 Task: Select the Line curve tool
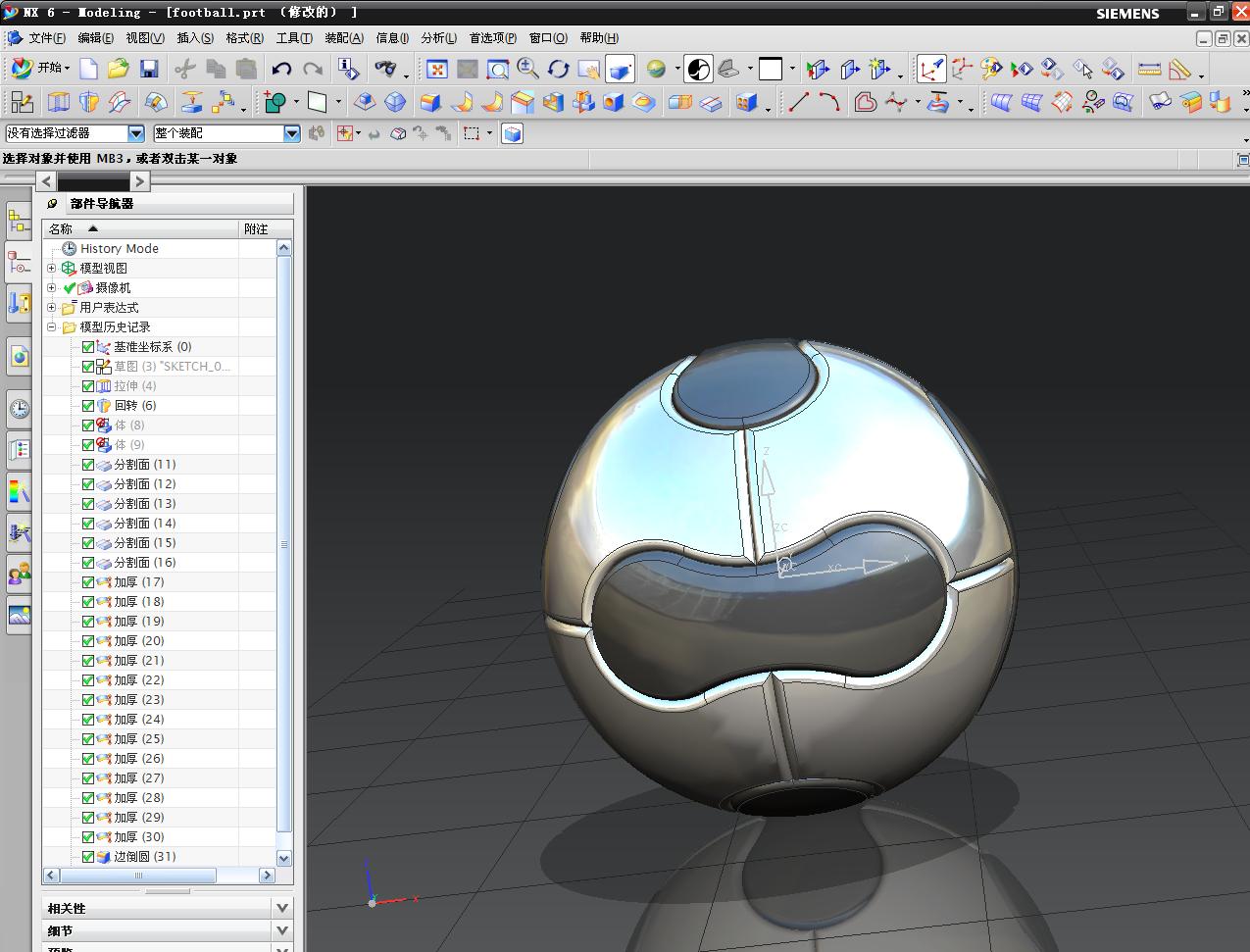pos(799,102)
